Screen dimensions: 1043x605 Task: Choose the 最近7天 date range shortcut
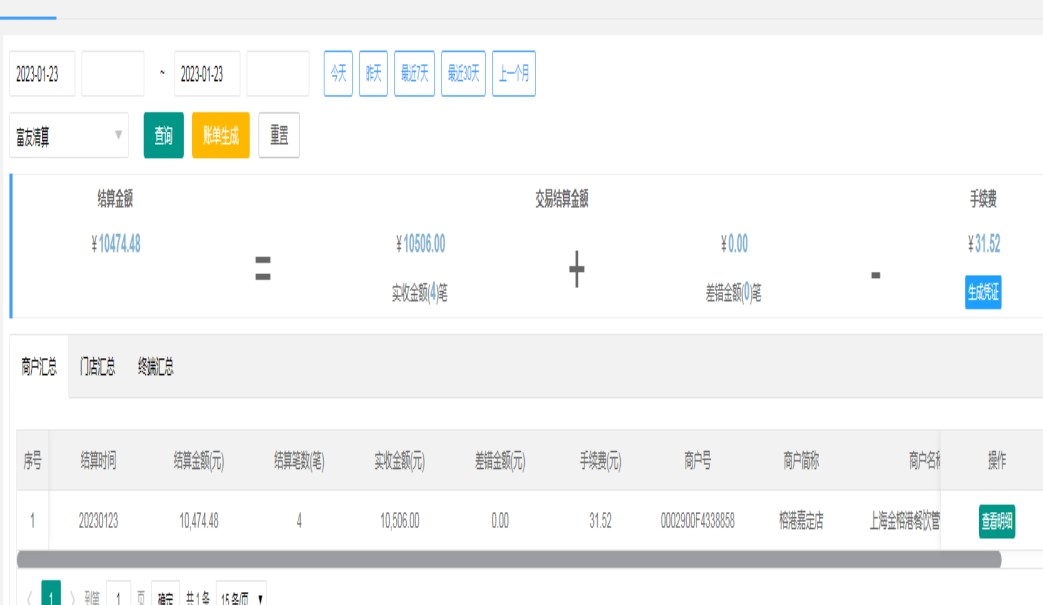pos(414,74)
